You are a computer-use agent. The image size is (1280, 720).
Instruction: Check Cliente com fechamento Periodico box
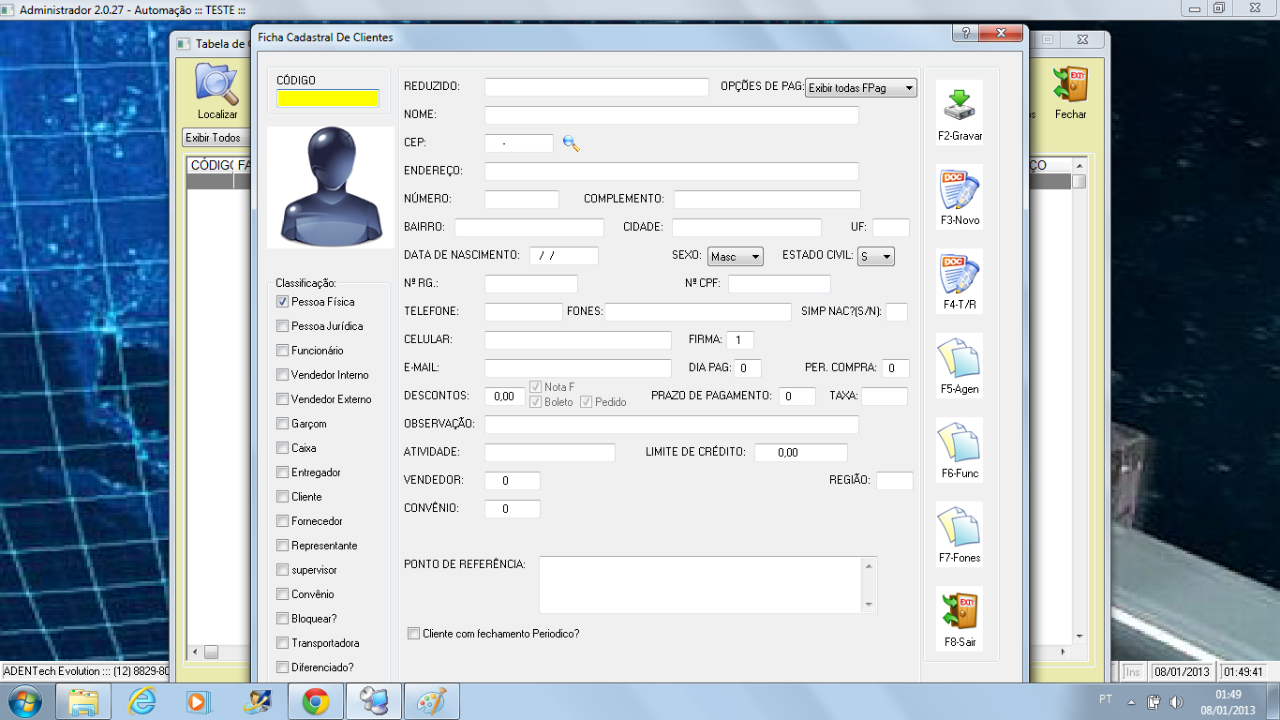click(414, 634)
